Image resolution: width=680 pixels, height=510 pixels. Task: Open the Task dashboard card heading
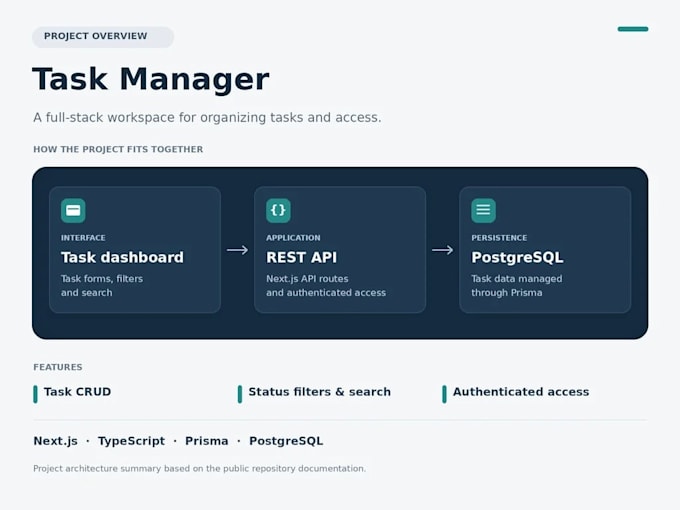click(x=122, y=257)
